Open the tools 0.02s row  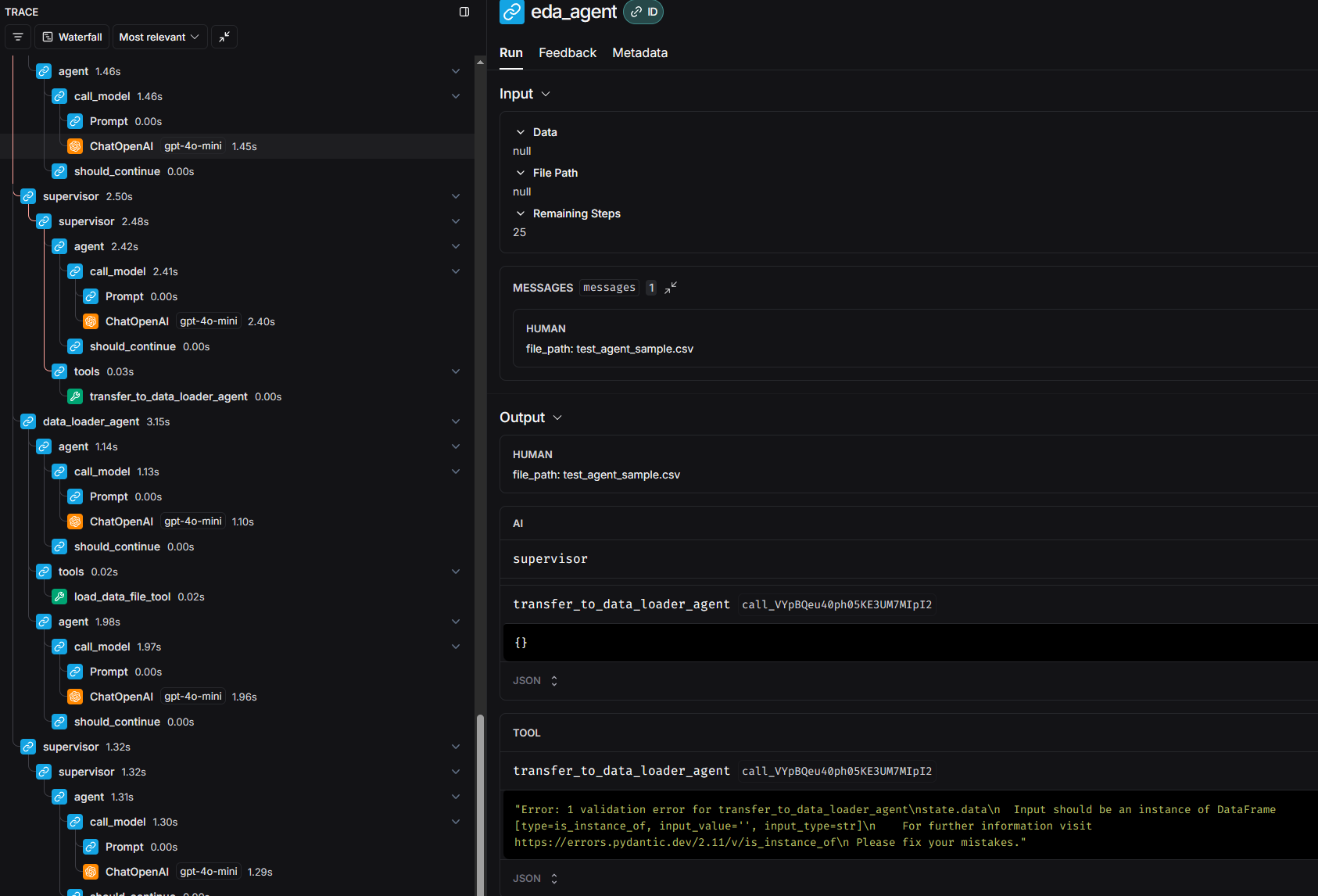[x=237, y=572]
